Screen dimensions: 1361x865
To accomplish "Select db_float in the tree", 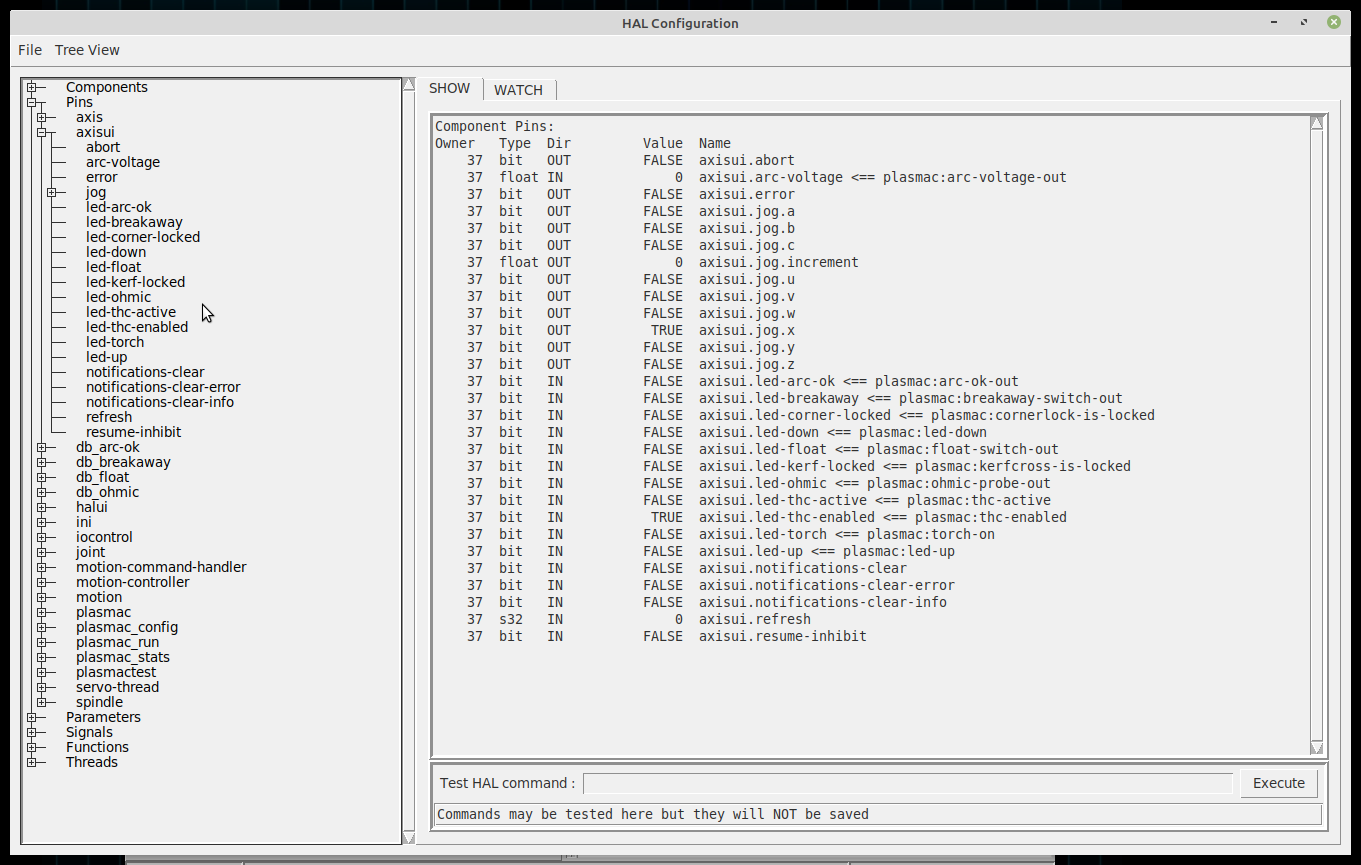I will (x=103, y=477).
